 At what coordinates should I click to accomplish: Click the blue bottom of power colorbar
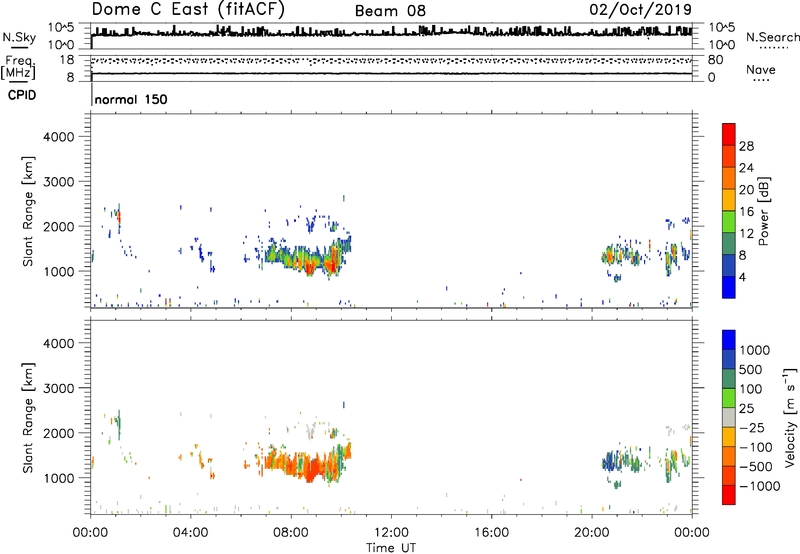(729, 287)
